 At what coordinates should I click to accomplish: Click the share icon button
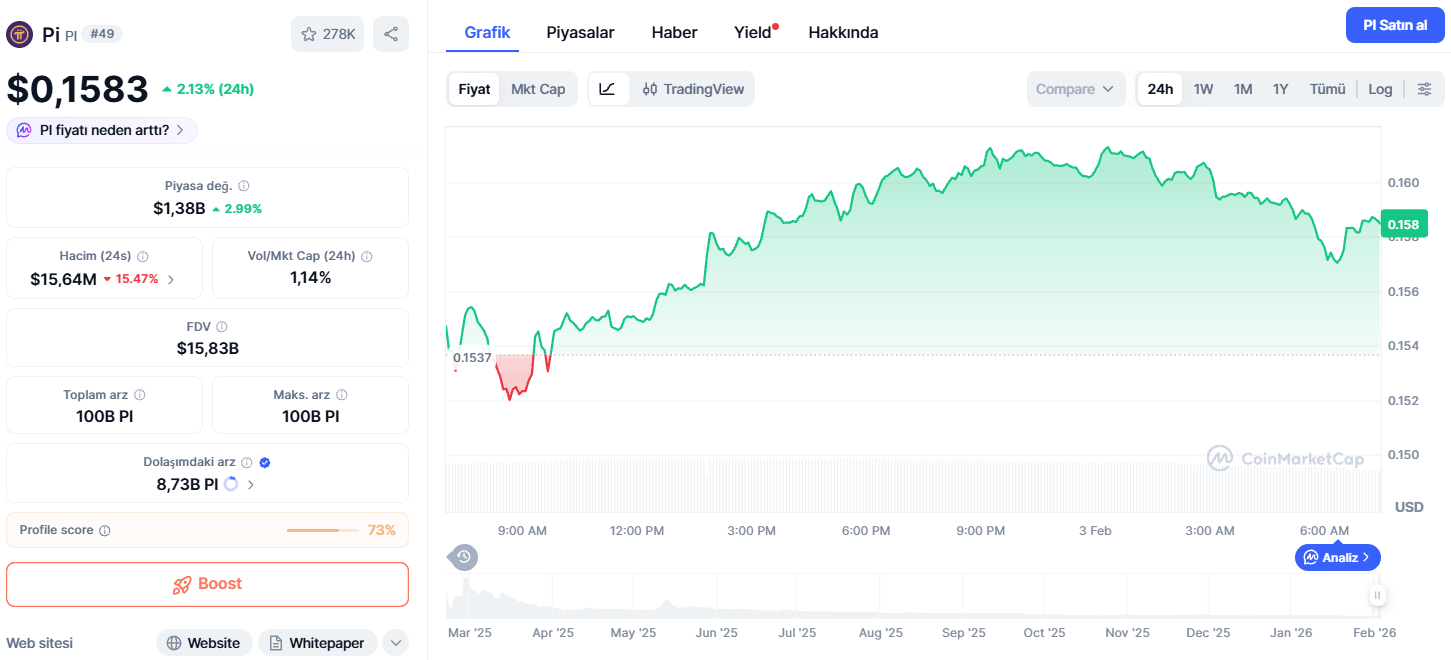391,34
